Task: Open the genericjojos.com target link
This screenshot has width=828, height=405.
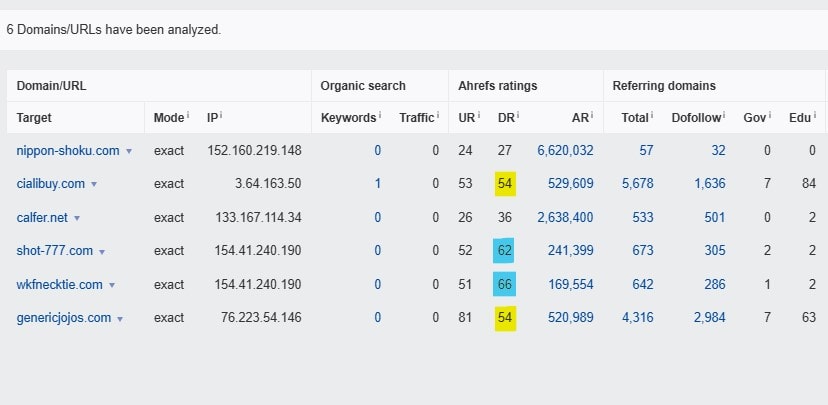Action: (x=64, y=318)
